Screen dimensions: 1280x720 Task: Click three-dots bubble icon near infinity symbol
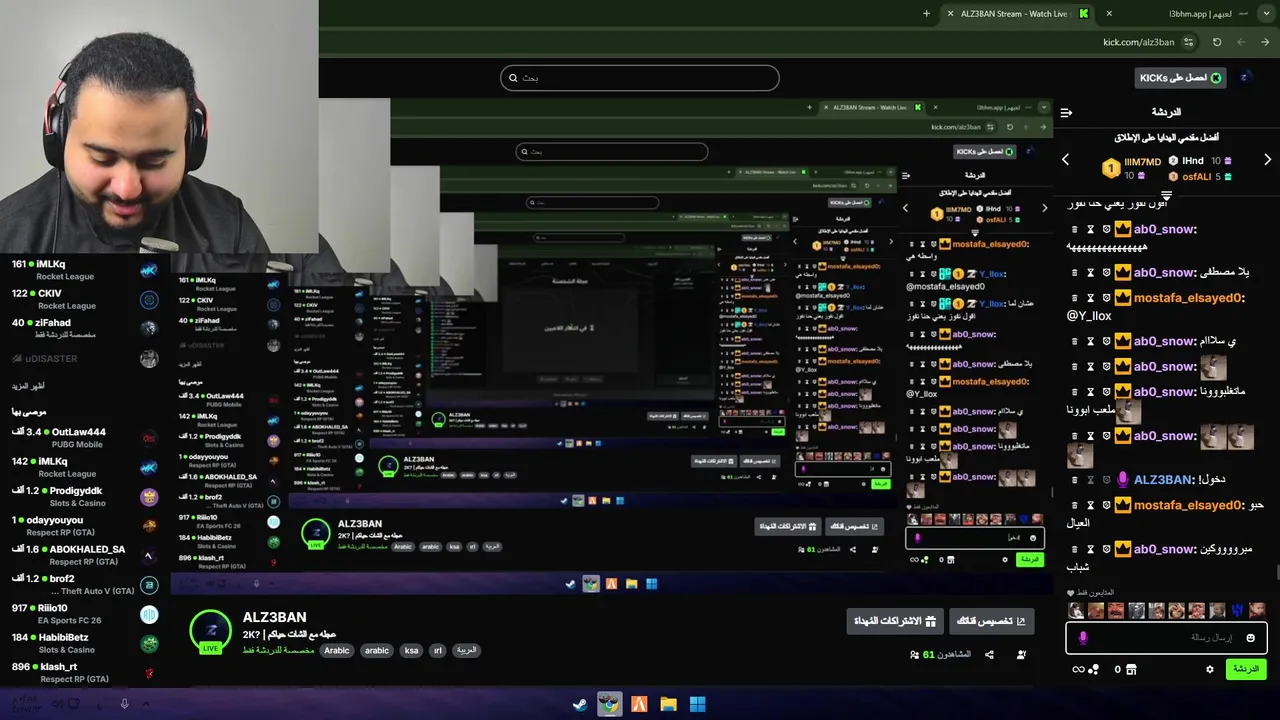tap(1094, 670)
